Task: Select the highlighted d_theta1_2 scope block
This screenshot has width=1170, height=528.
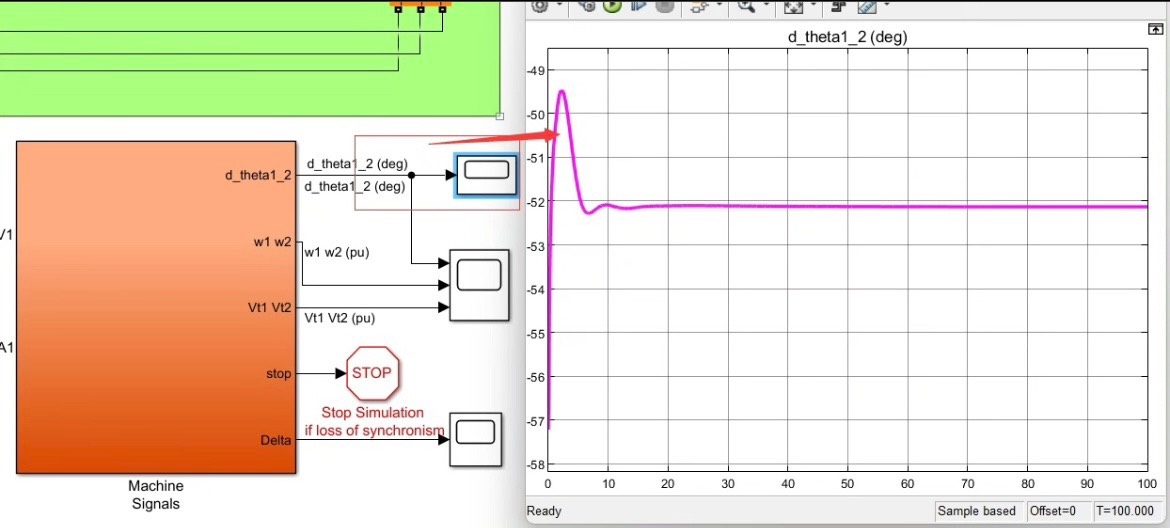Action: click(487, 175)
